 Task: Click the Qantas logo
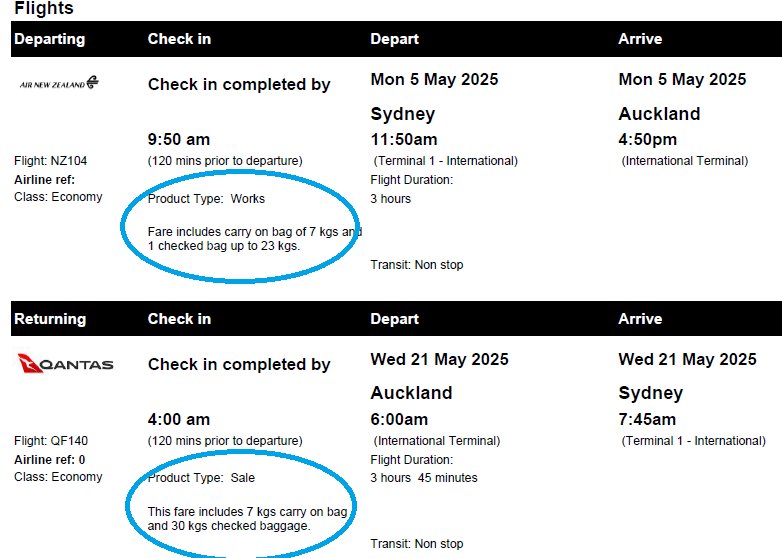[x=65, y=364]
